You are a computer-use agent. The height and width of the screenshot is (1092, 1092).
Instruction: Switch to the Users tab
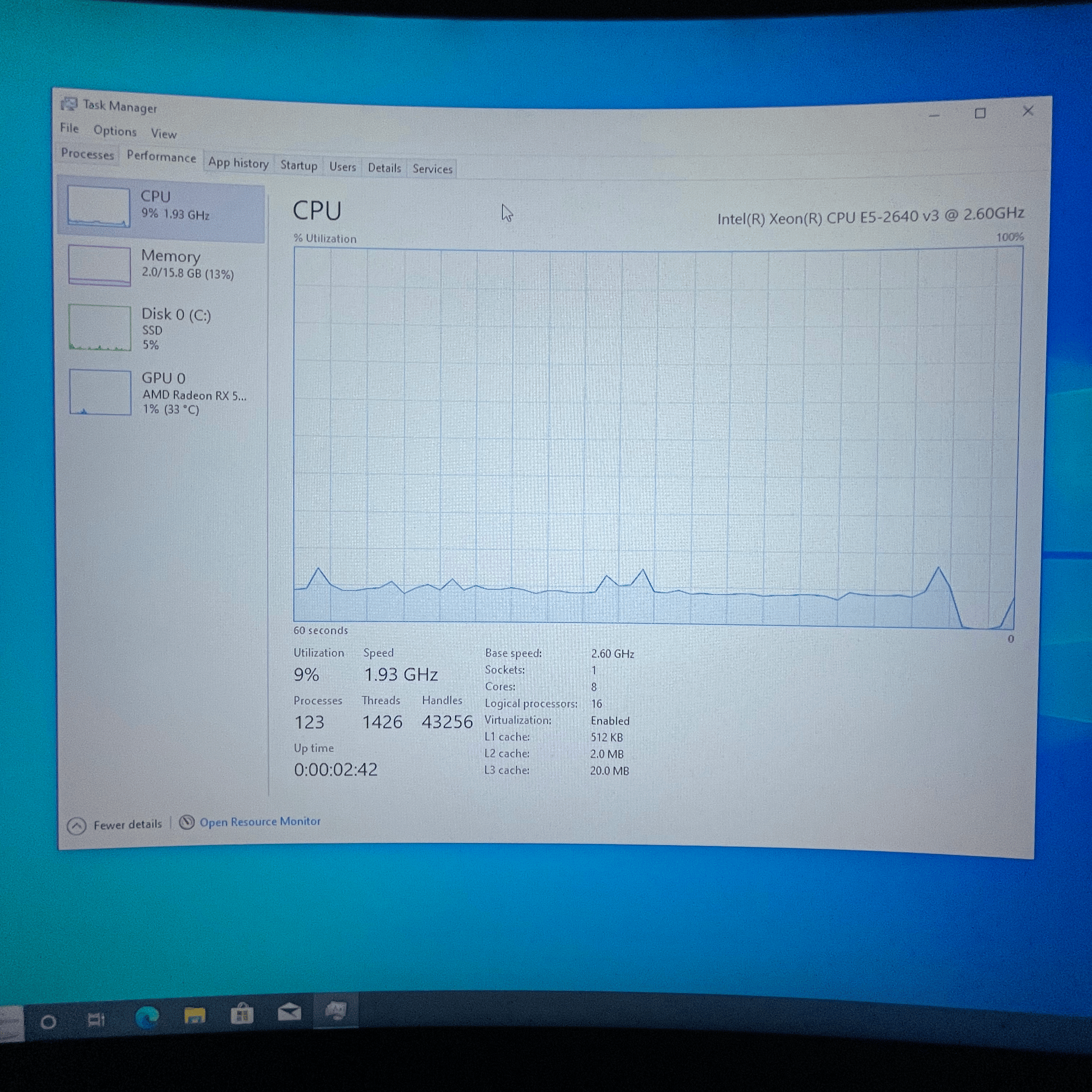(x=342, y=167)
